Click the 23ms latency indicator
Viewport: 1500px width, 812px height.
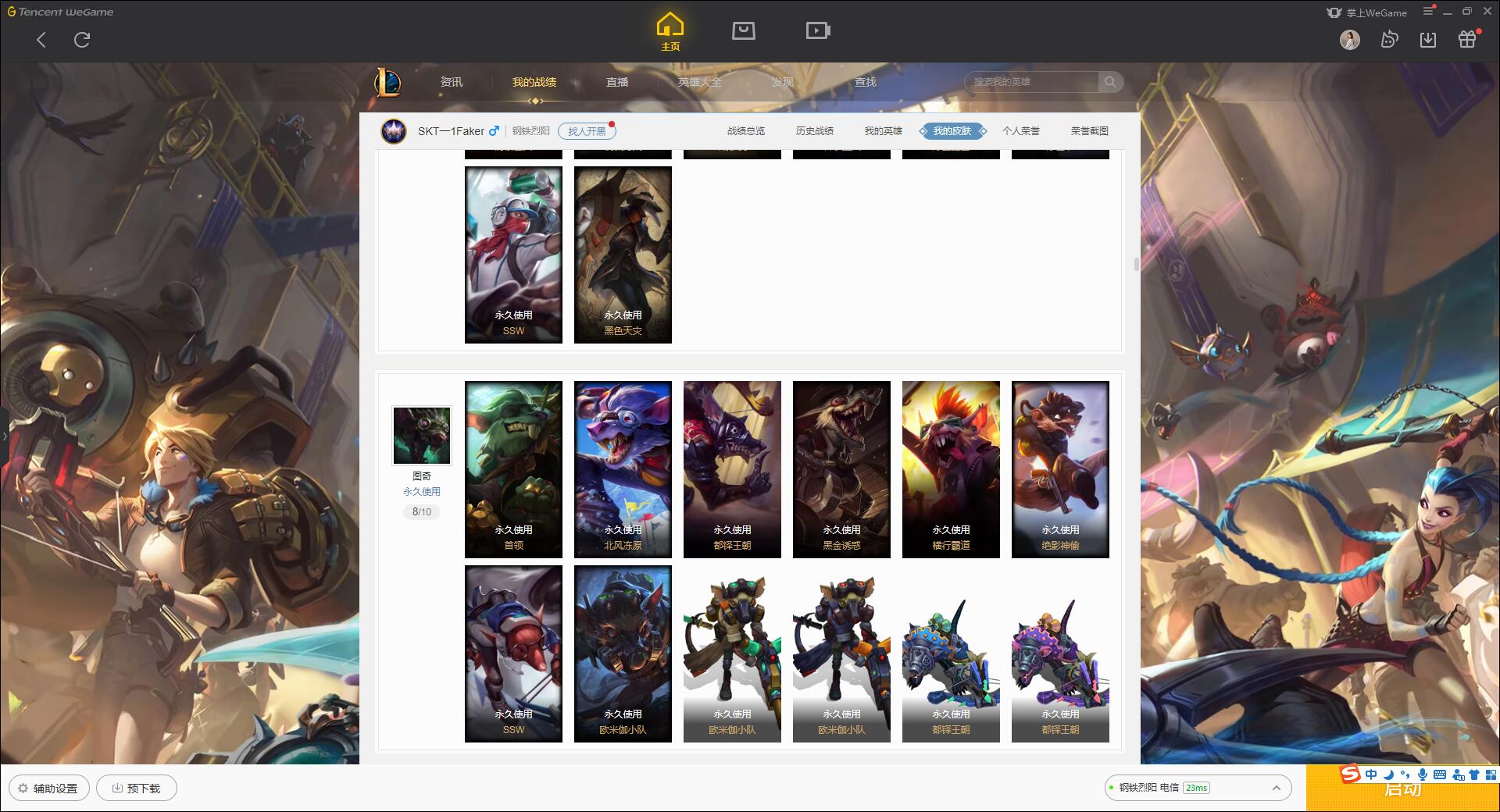1196,788
